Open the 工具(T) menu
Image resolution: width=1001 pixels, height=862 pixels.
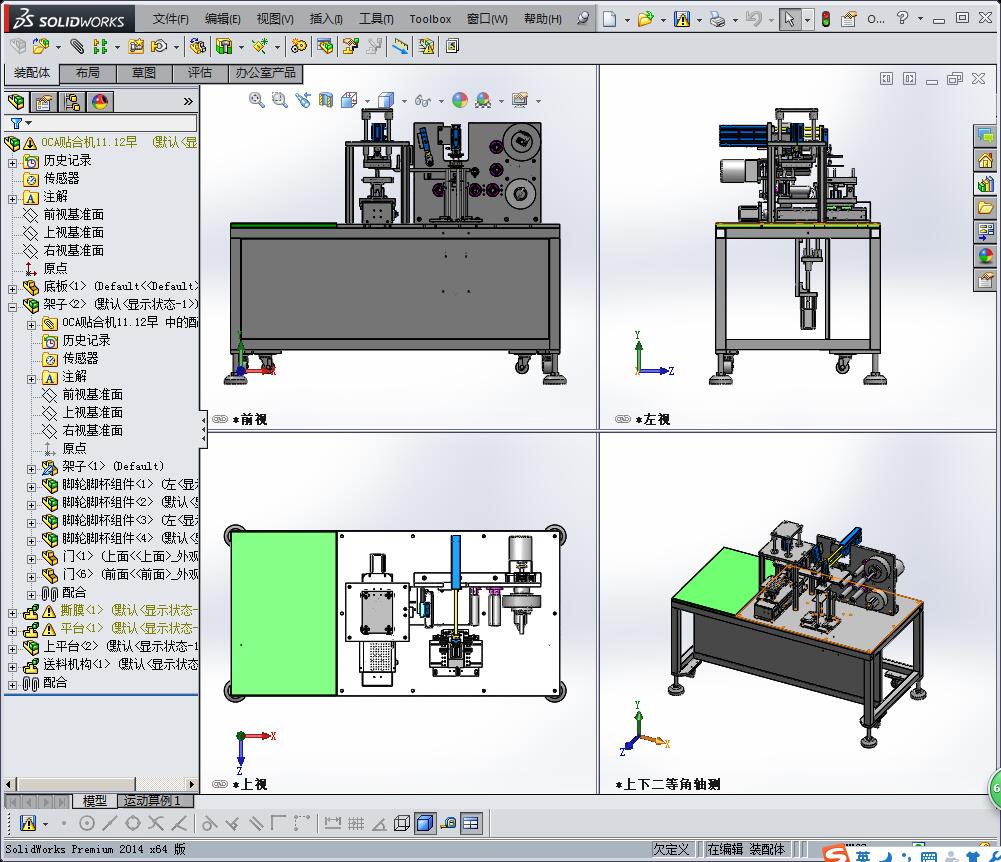click(376, 19)
